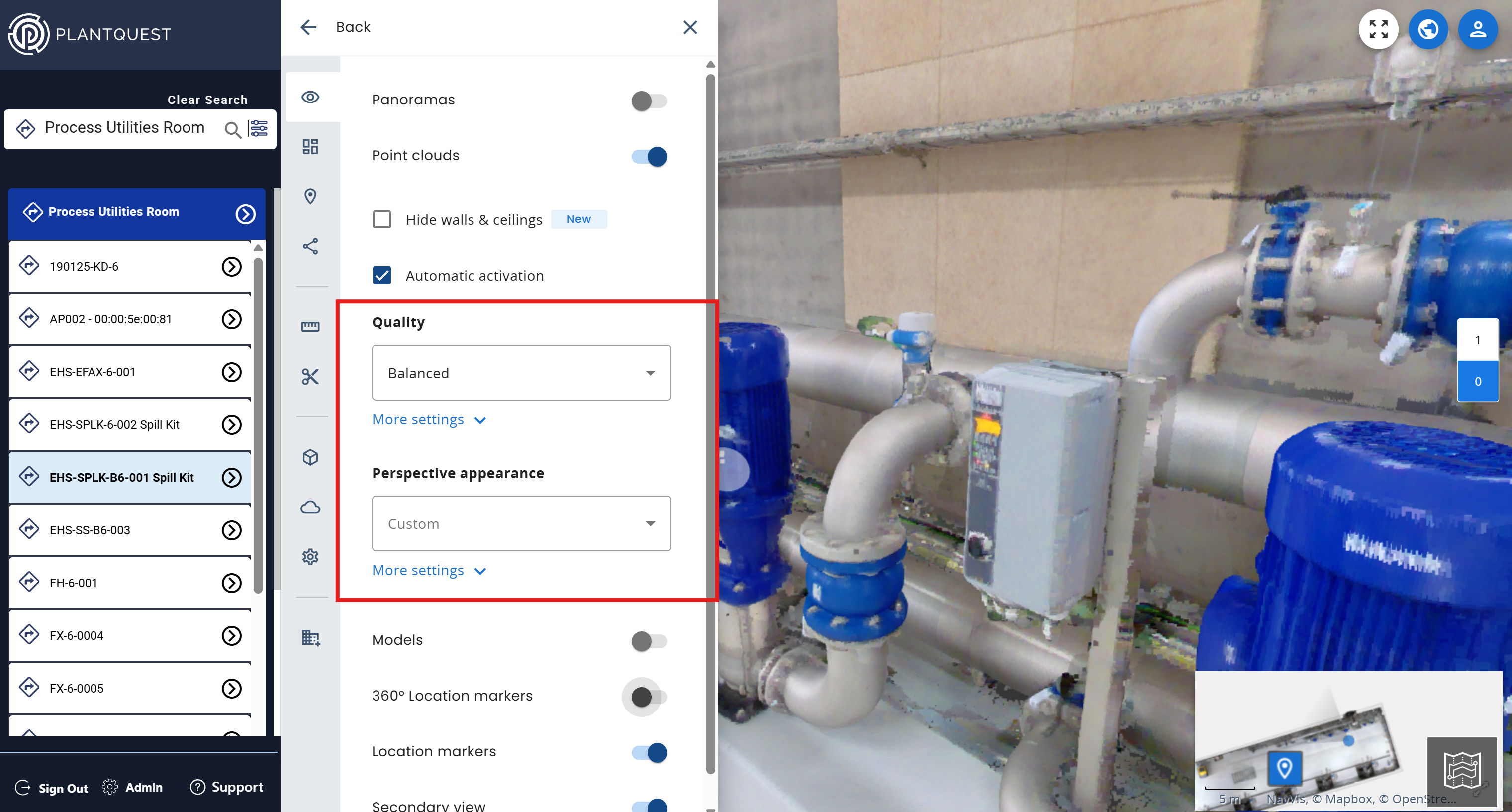Click Clear Search link
Image resolution: width=1512 pixels, height=812 pixels.
pyautogui.click(x=207, y=100)
